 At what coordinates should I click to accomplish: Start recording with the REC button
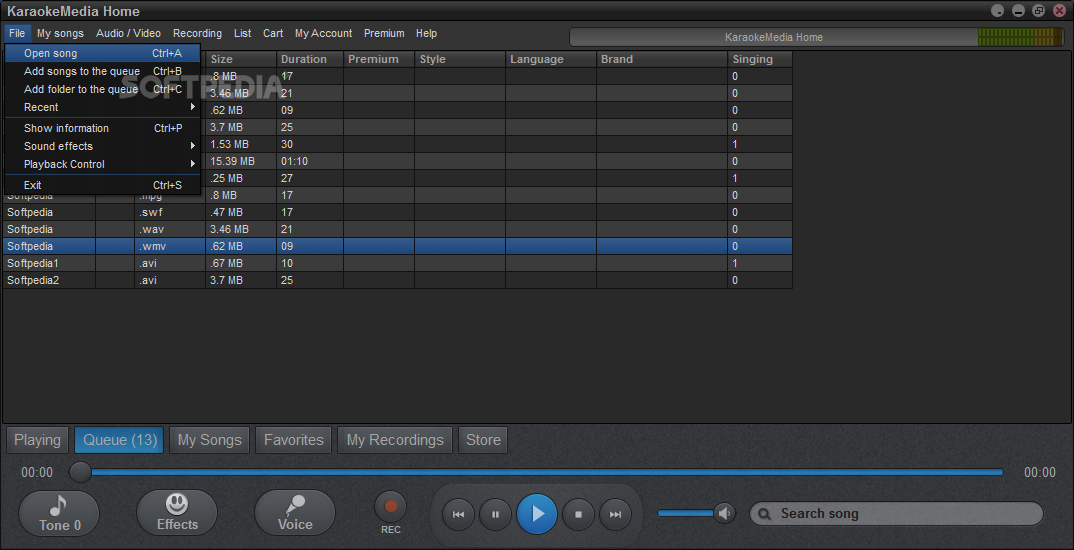390,507
